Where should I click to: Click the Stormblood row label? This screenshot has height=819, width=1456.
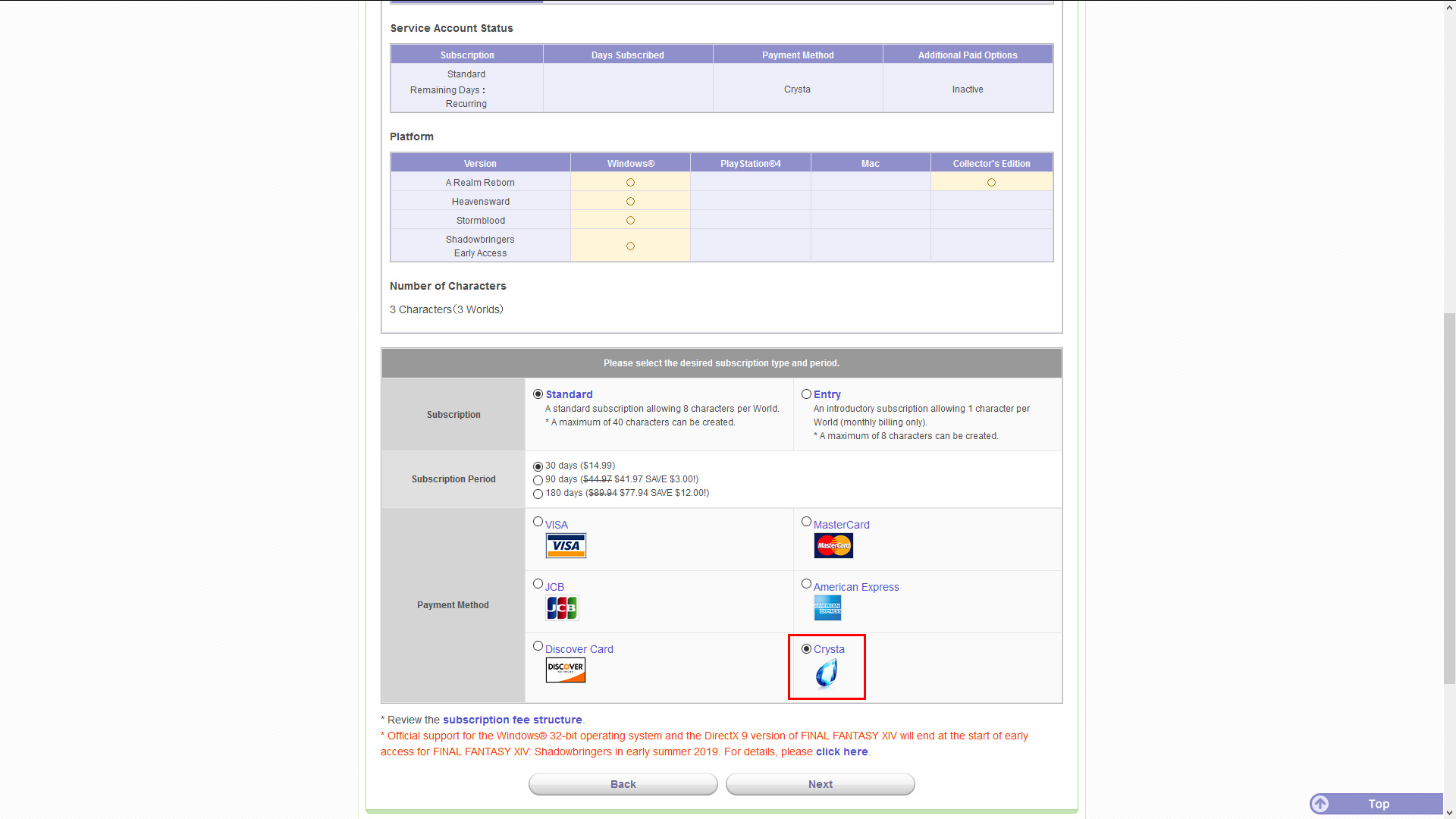click(x=481, y=221)
